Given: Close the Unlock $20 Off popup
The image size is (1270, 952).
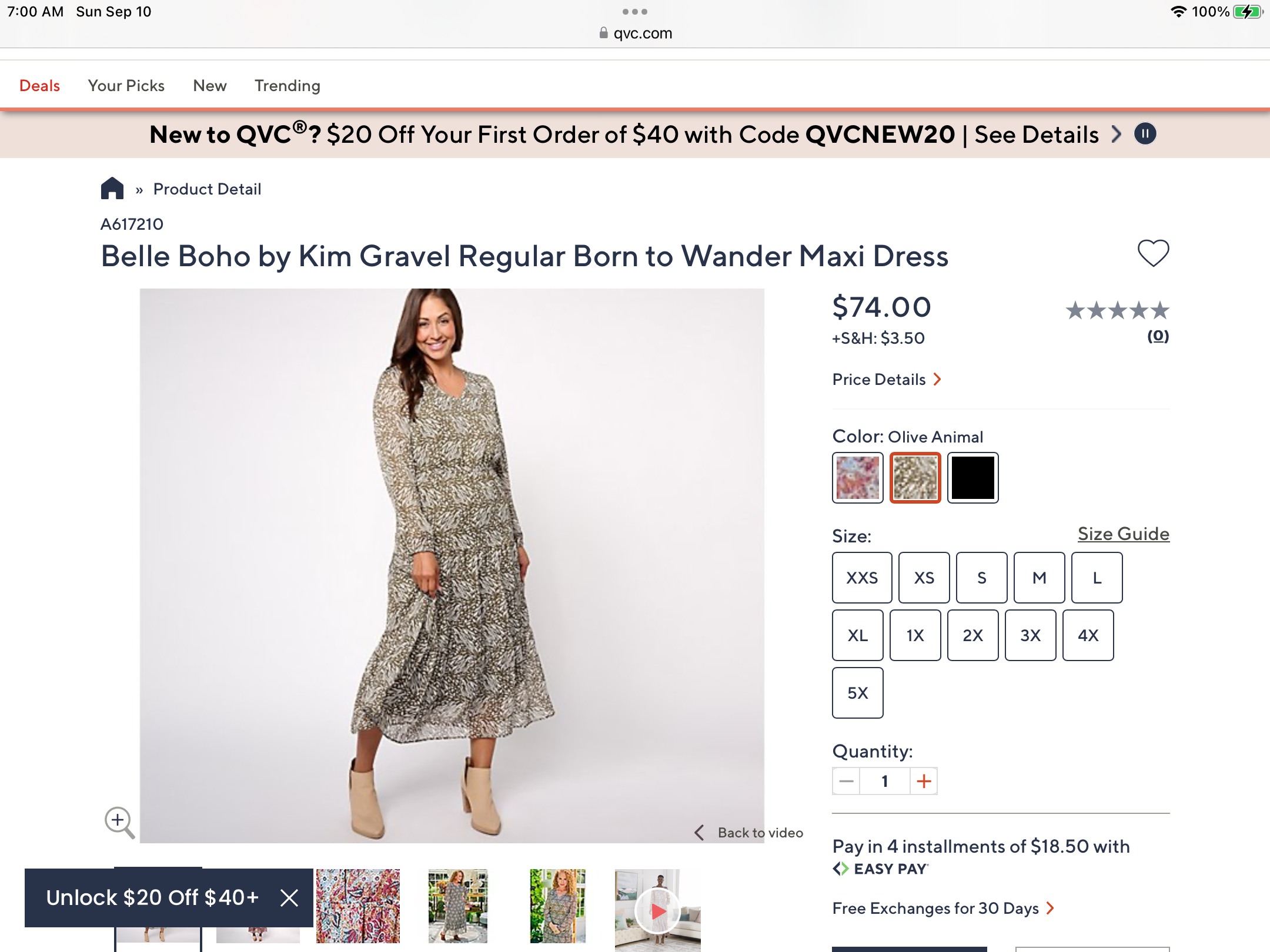Looking at the screenshot, I should coord(289,897).
